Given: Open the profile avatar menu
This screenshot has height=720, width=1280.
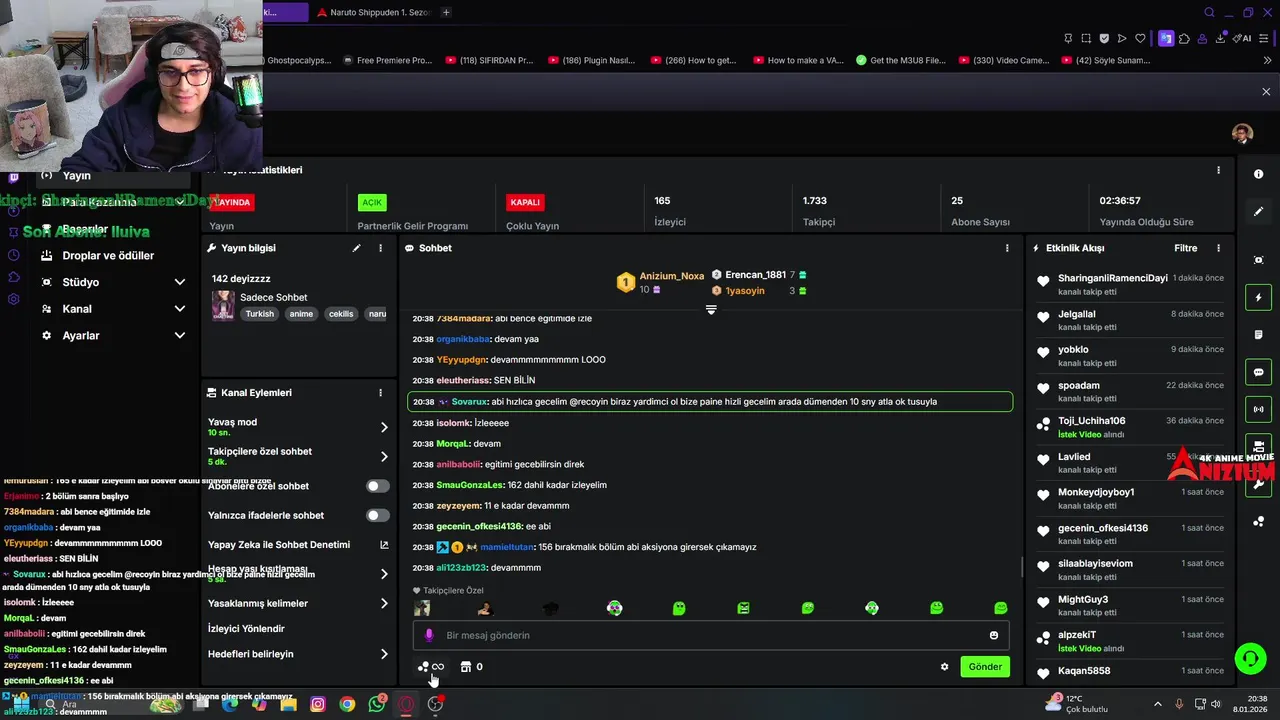Looking at the screenshot, I should pos(1242,134).
